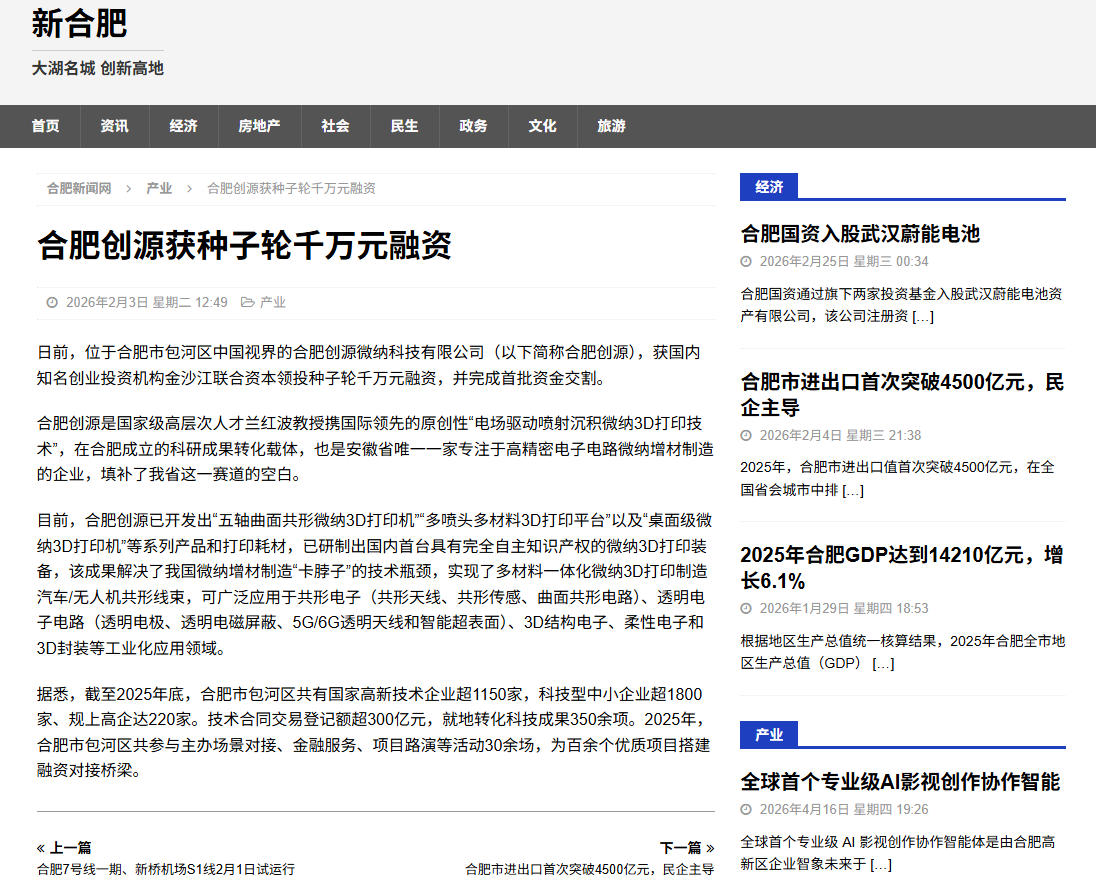Click clock icon next to 2026年2月25日
Viewport: 1096px width, 895px height.
point(746,262)
